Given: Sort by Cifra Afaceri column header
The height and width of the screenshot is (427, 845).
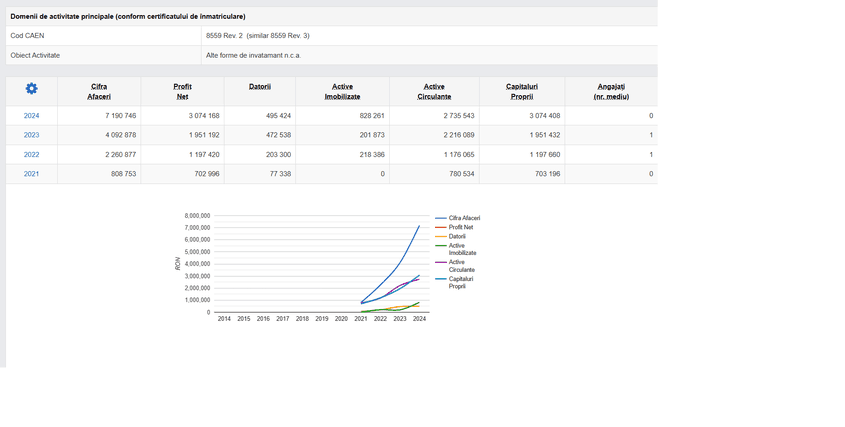Looking at the screenshot, I should point(99,91).
